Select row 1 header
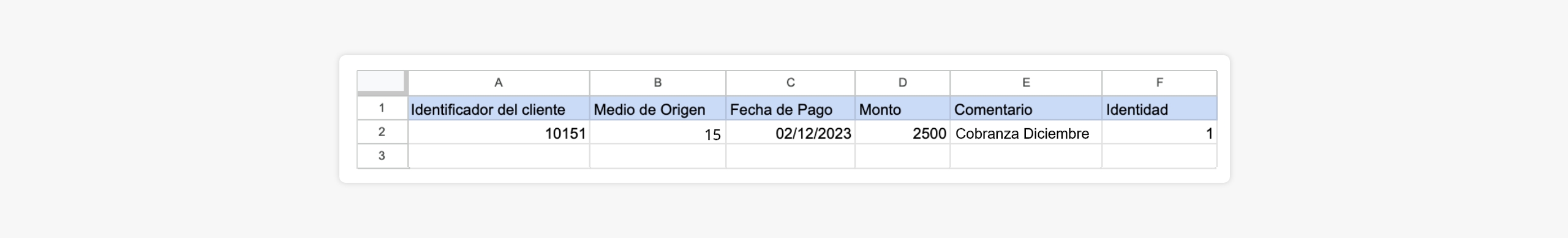This screenshot has height=238, width=1568. tap(382, 108)
